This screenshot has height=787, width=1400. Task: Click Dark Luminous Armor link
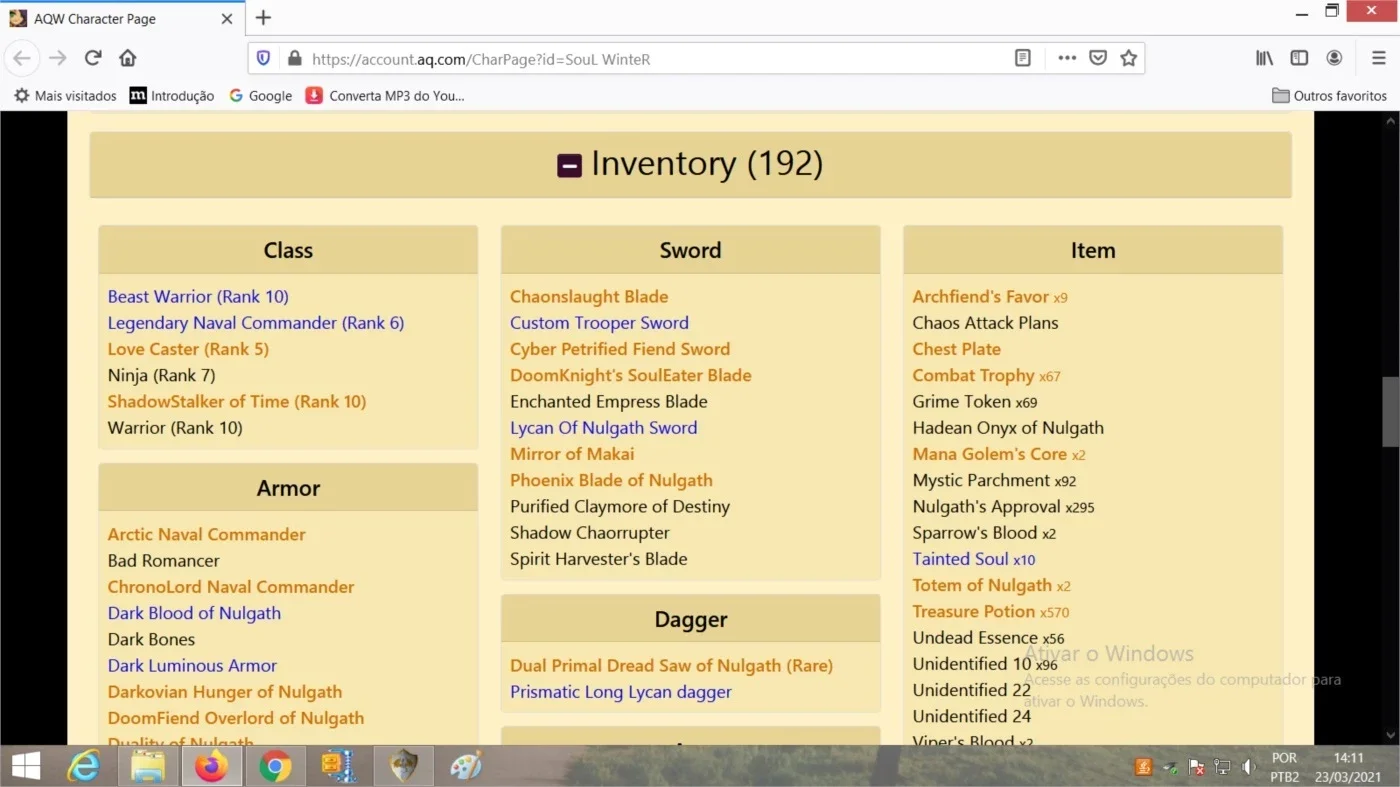tap(192, 666)
